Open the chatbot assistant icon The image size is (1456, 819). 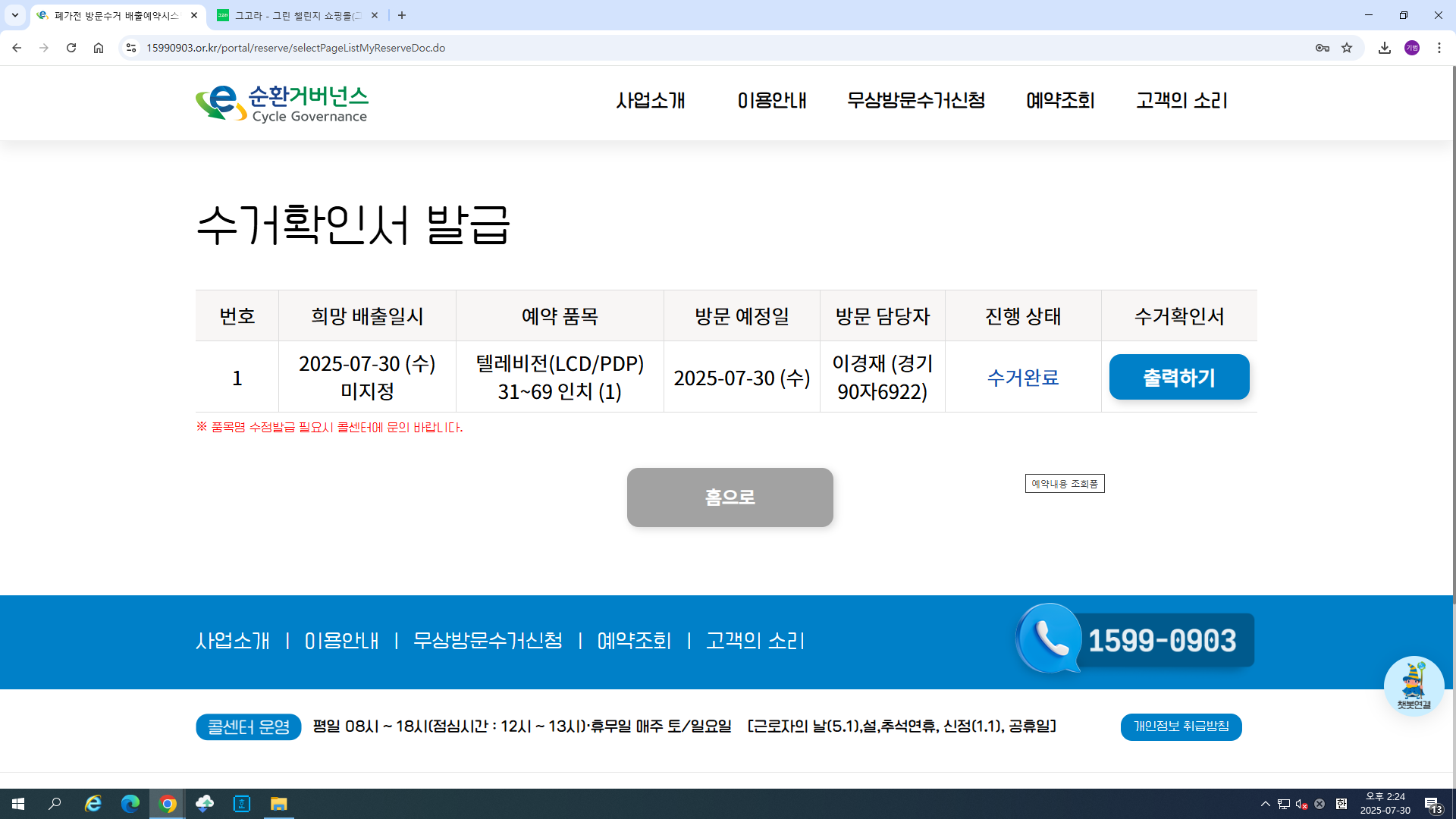(1414, 685)
